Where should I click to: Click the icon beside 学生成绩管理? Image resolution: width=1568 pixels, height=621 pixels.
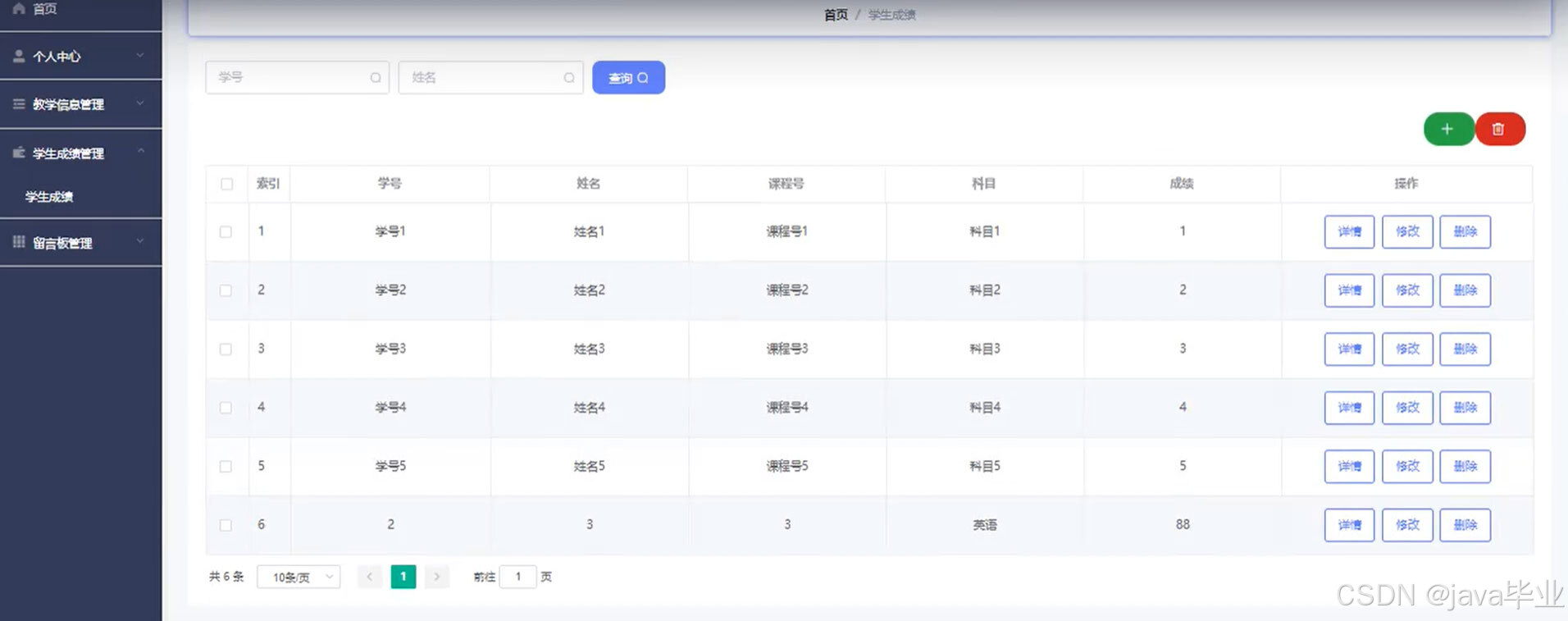coord(19,153)
